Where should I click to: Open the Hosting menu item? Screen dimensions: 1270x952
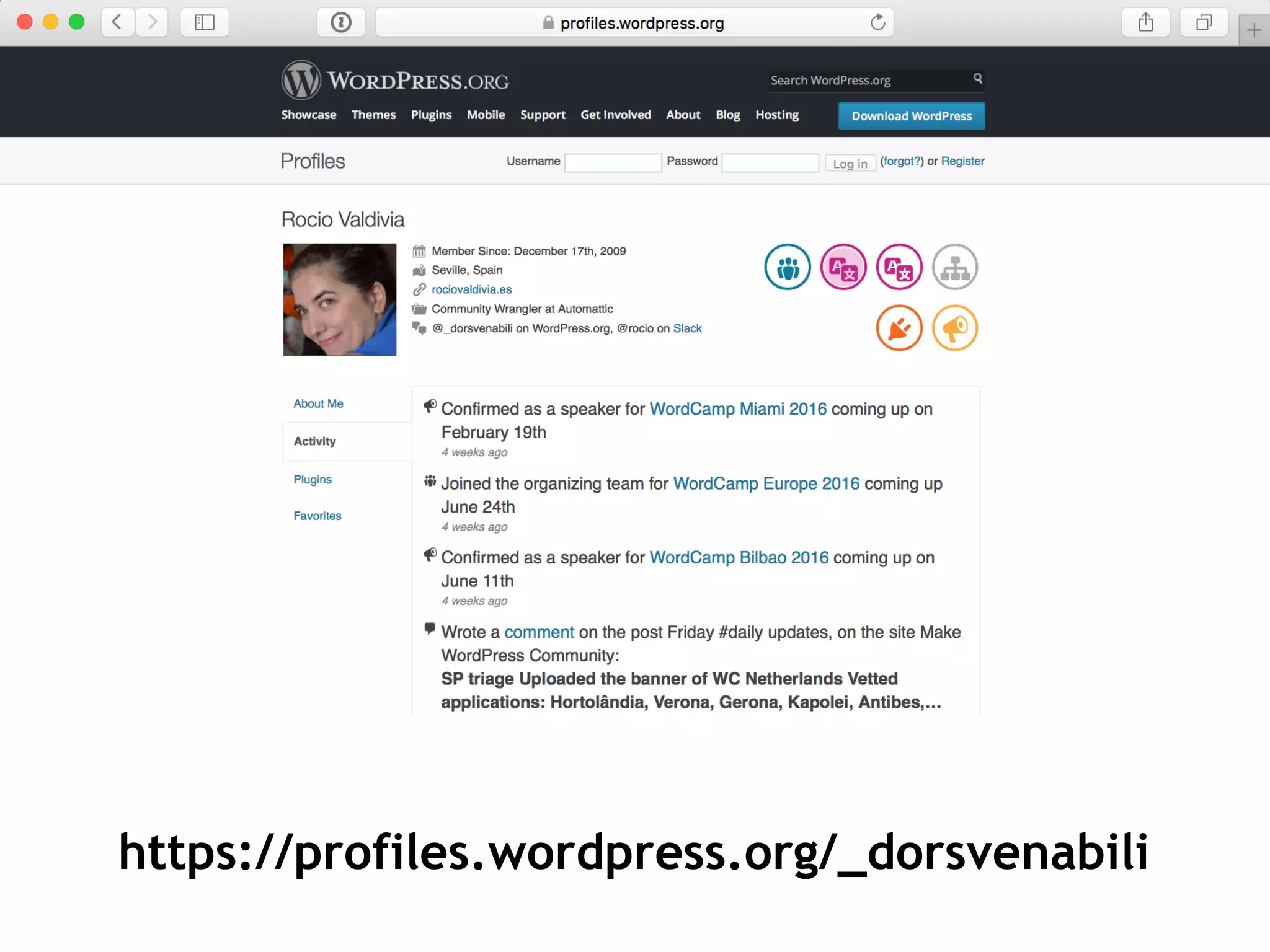pyautogui.click(x=777, y=115)
